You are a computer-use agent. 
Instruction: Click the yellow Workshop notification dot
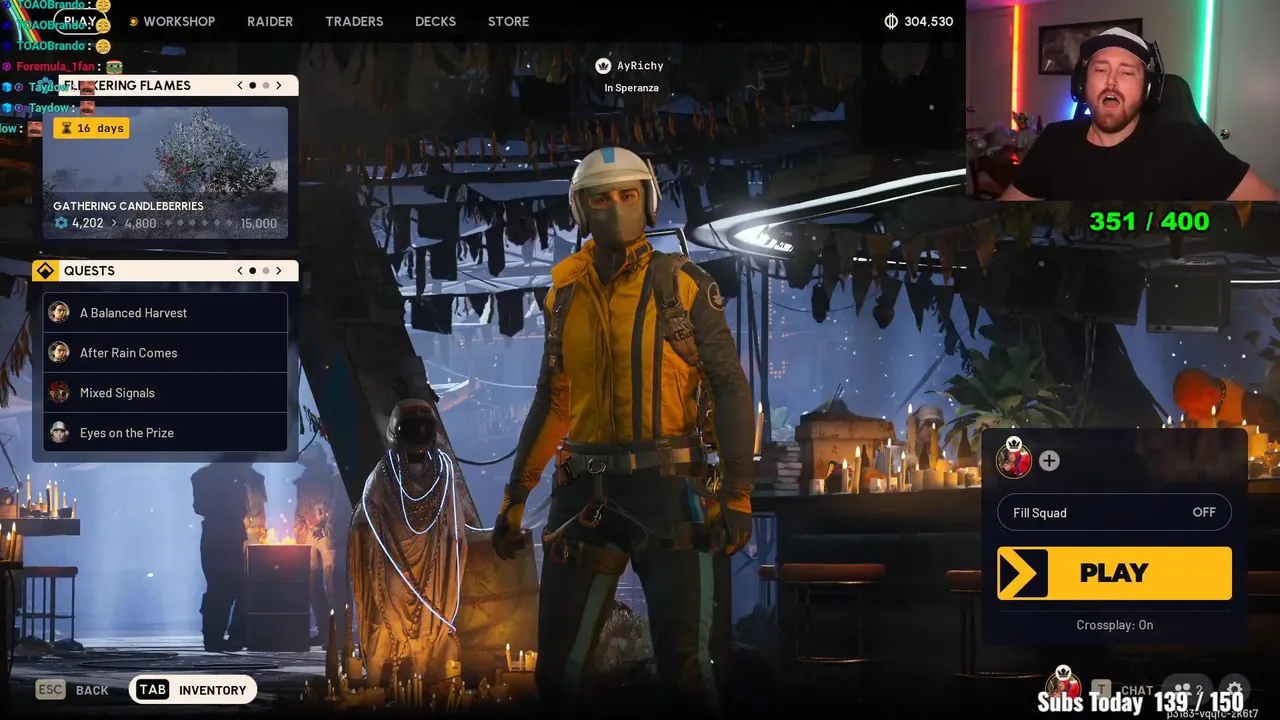click(134, 22)
